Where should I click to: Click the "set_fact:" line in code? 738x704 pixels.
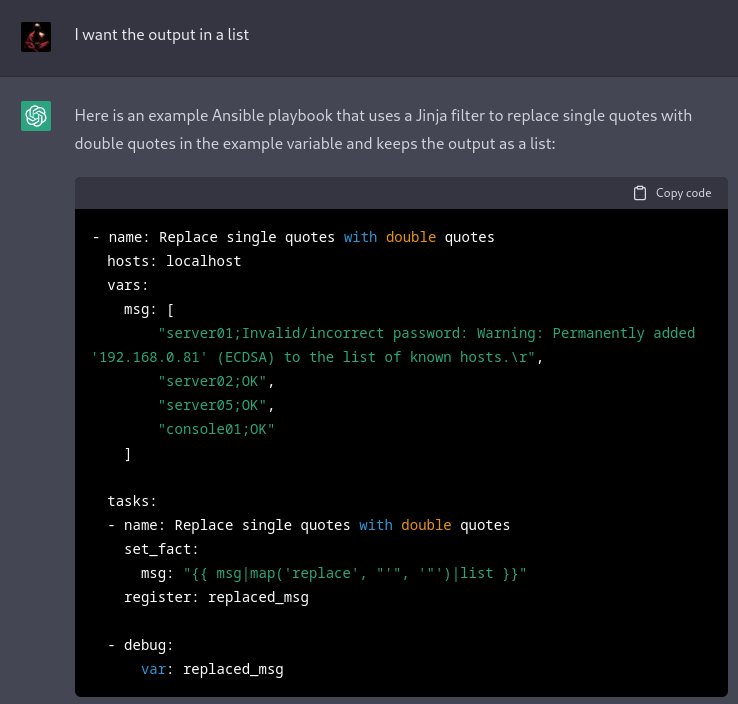pos(161,549)
